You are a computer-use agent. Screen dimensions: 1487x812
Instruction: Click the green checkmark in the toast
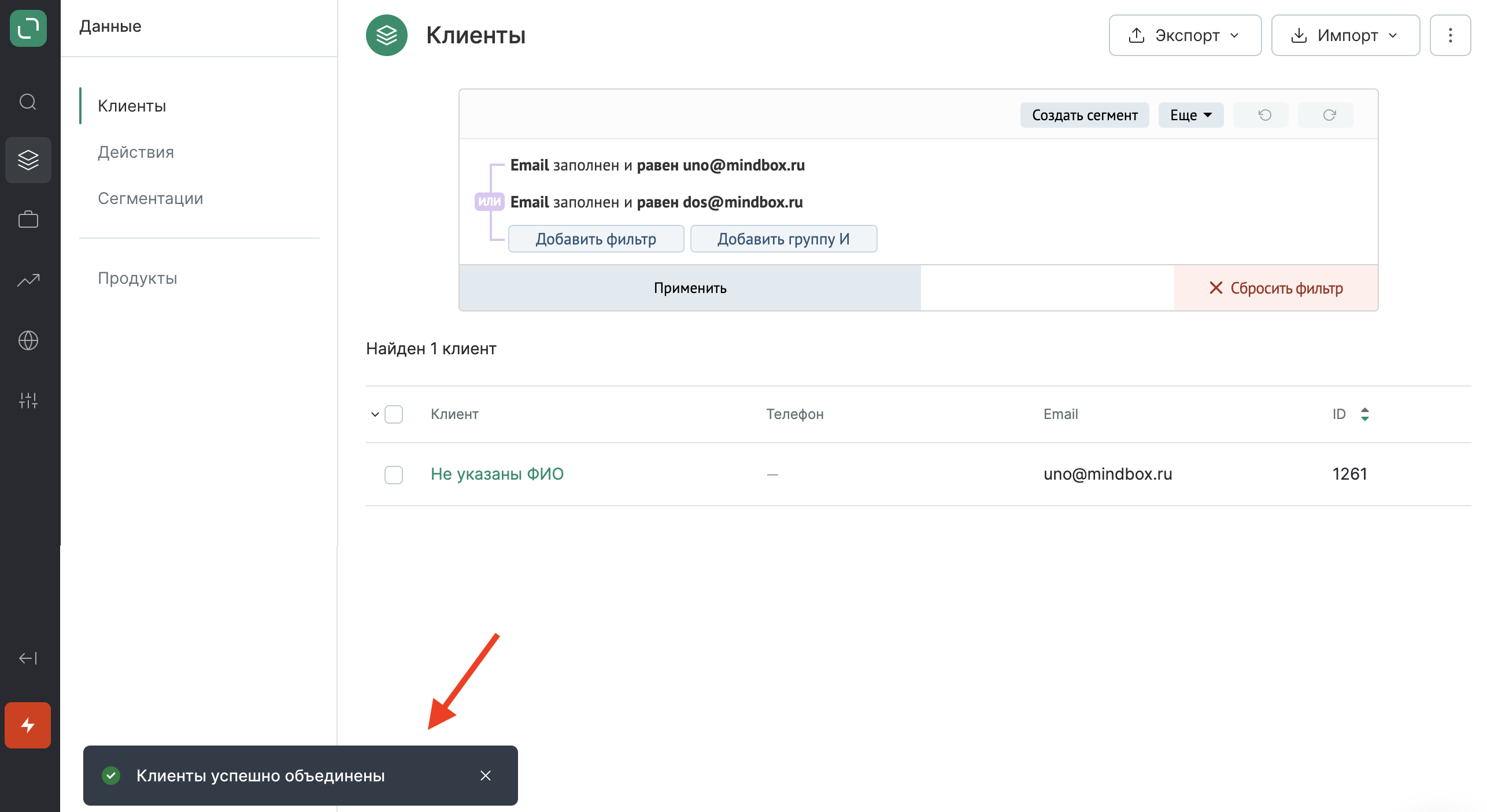coord(111,776)
